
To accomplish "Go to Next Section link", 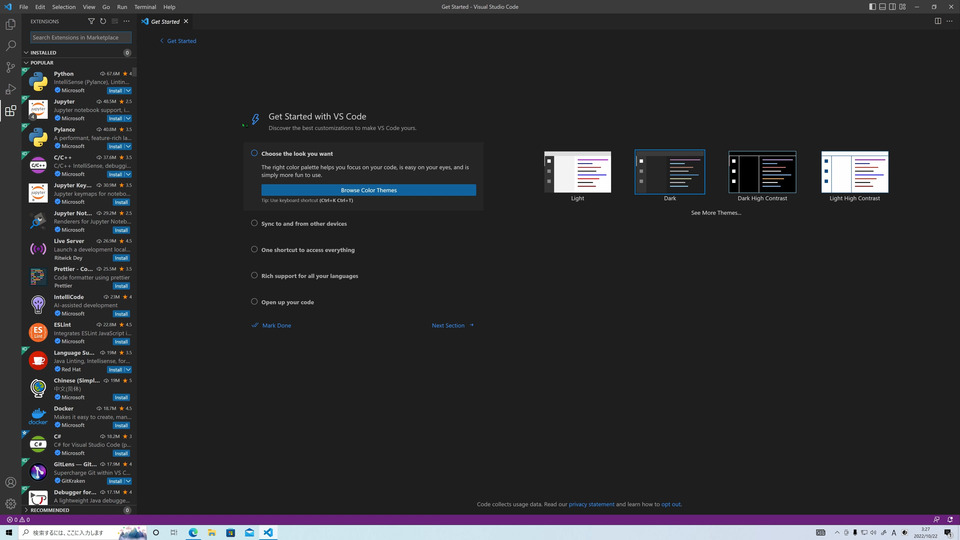I will pyautogui.click(x=452, y=325).
